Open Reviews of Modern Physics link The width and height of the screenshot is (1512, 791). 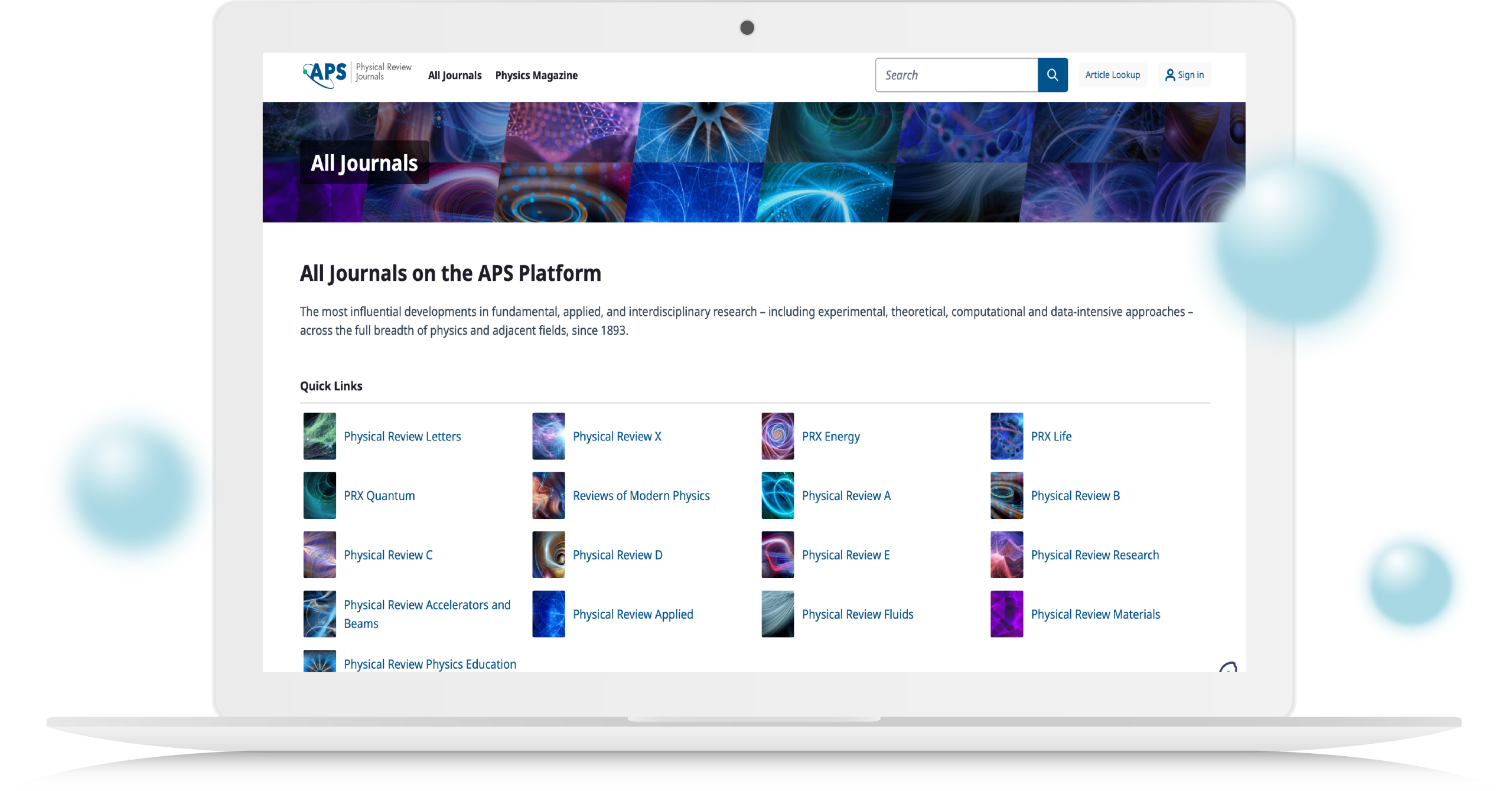641,496
